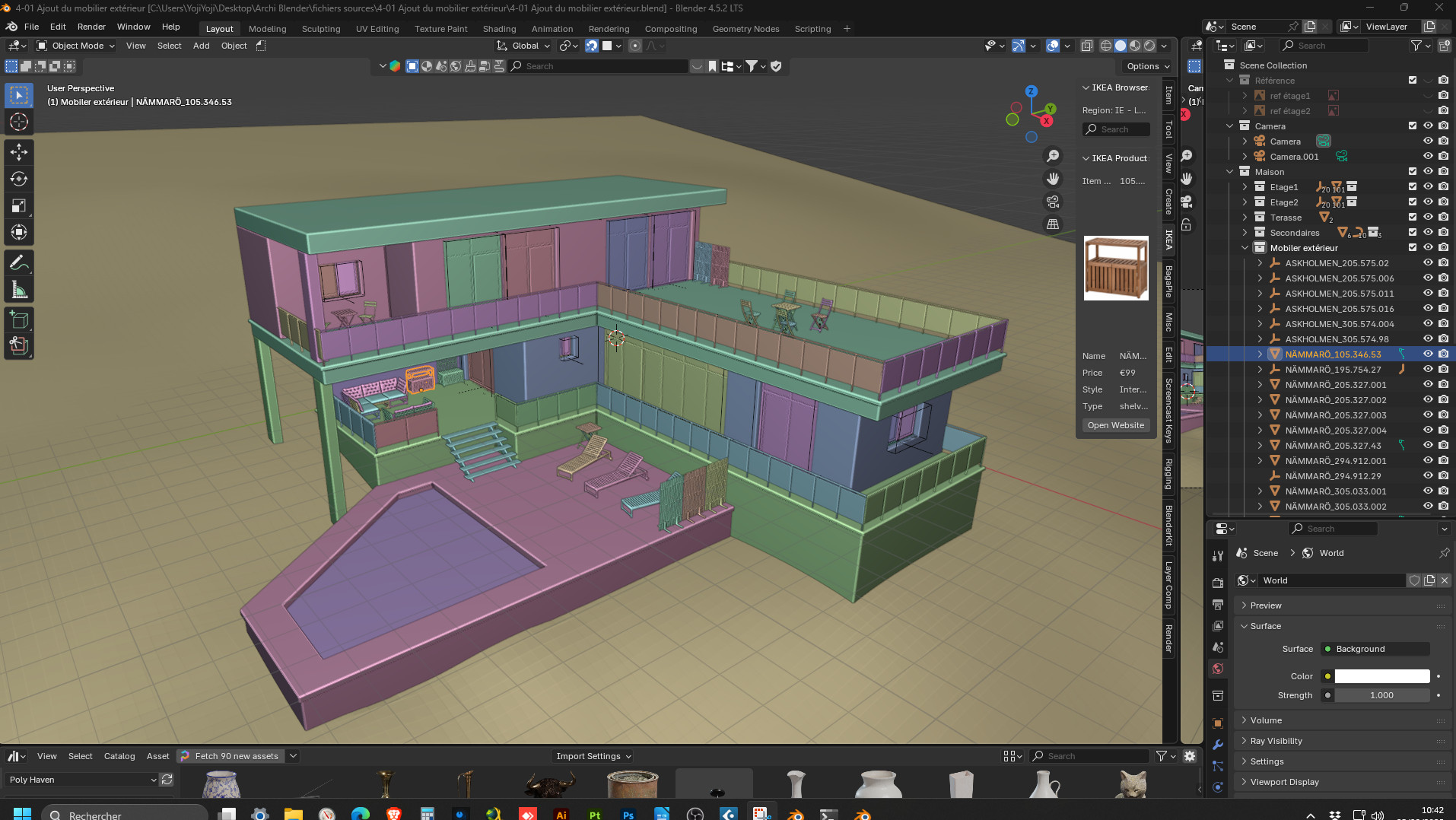Click the zoom viewport magnifier icon

click(x=1053, y=156)
